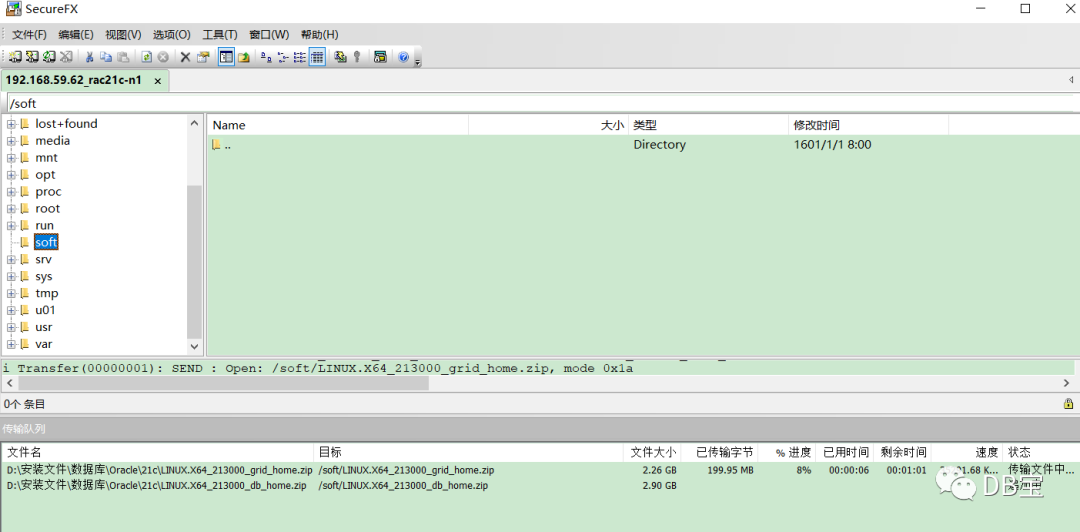The image size is (1080, 532).
Task: Open the 文件(F) menu
Action: [x=30, y=34]
